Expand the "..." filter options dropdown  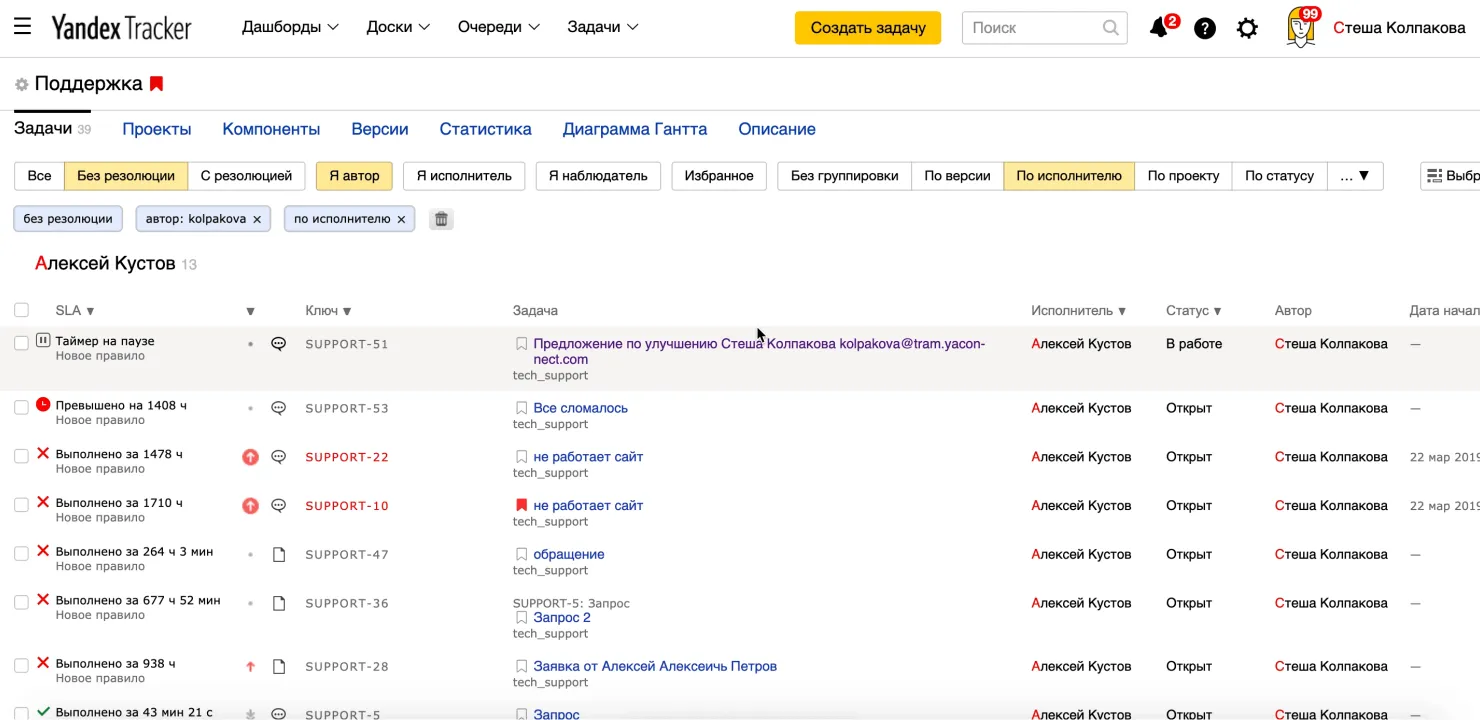(1355, 175)
